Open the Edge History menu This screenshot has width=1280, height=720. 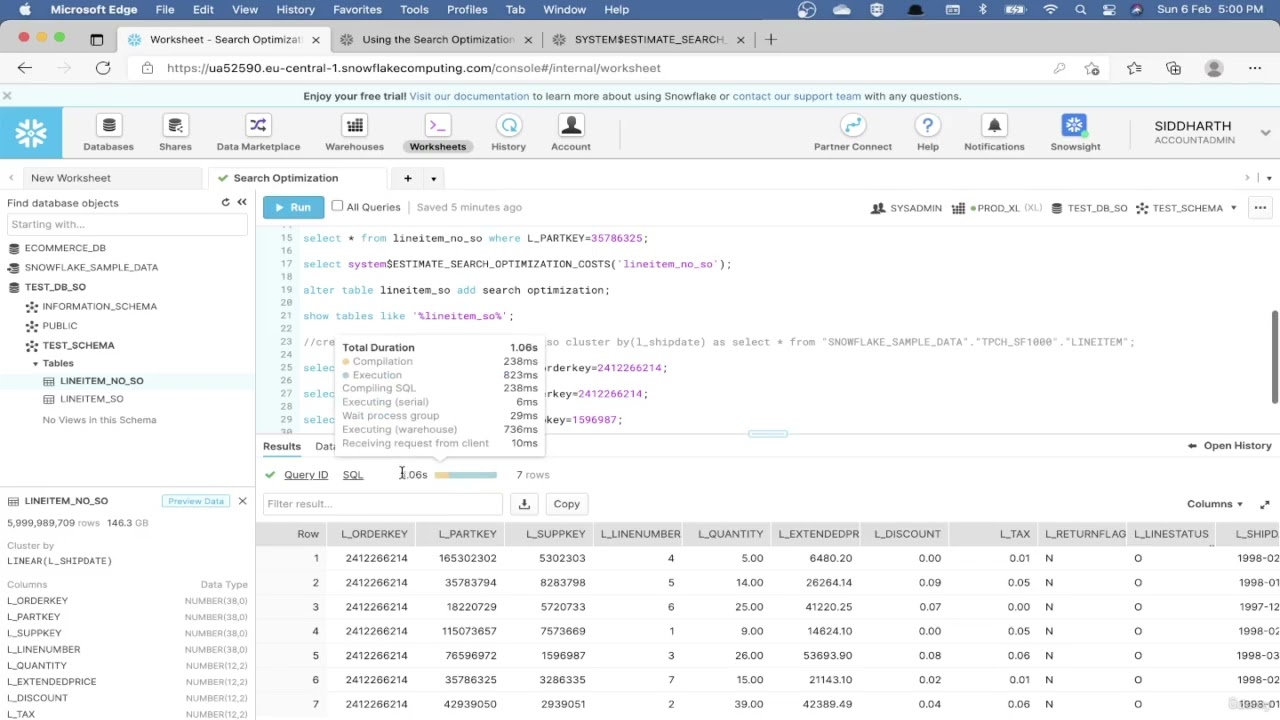295,9
